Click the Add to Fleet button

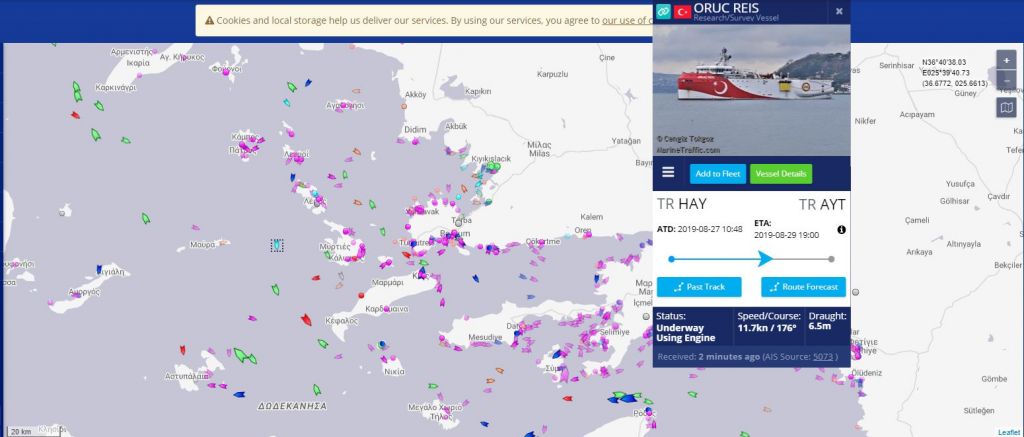coord(717,173)
